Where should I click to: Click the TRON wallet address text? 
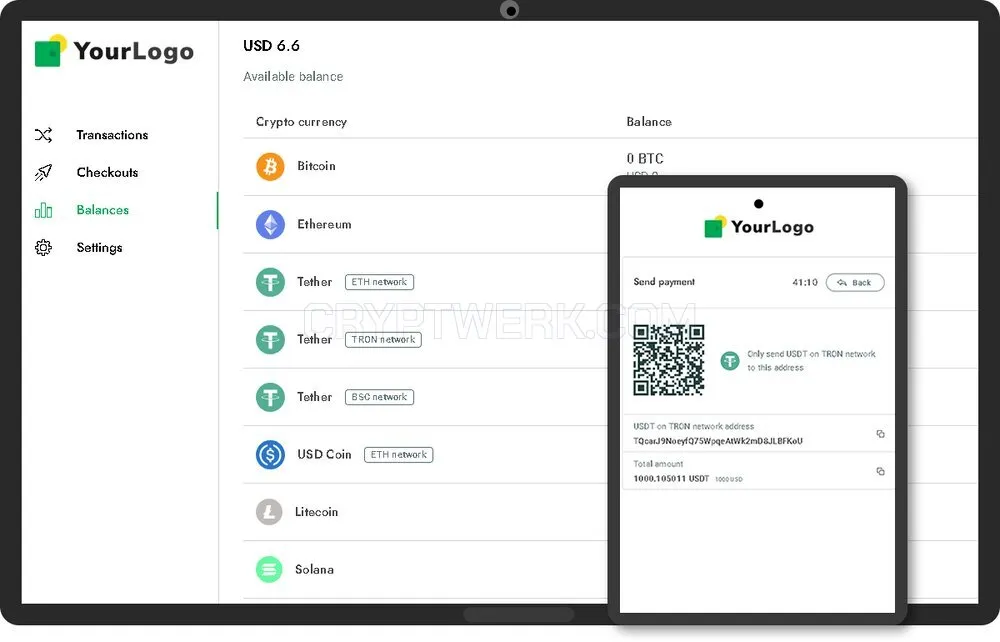click(x=718, y=441)
